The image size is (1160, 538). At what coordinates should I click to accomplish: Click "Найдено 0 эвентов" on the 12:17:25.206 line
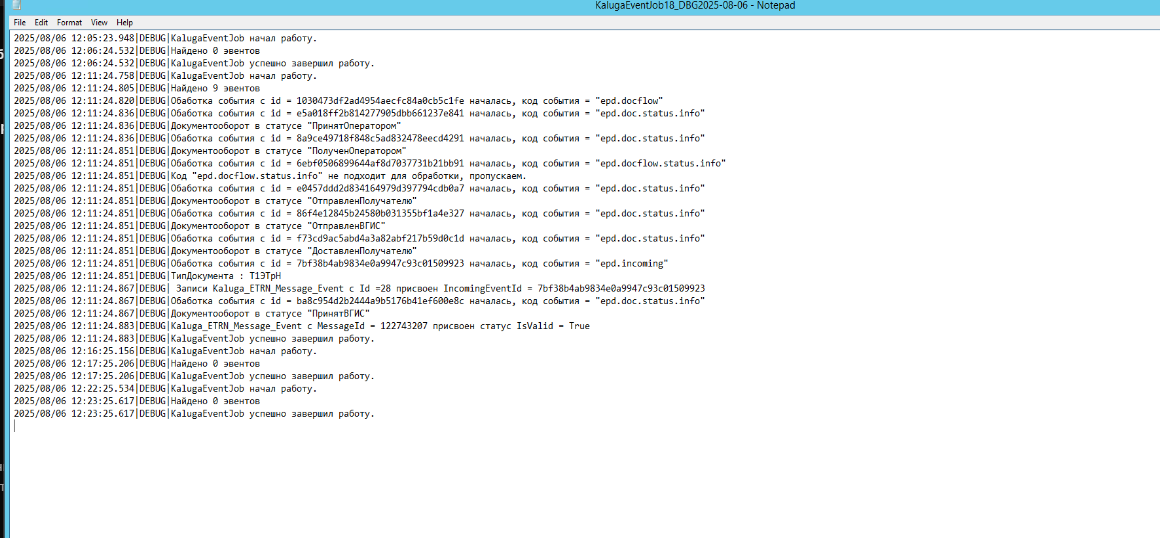[215, 363]
